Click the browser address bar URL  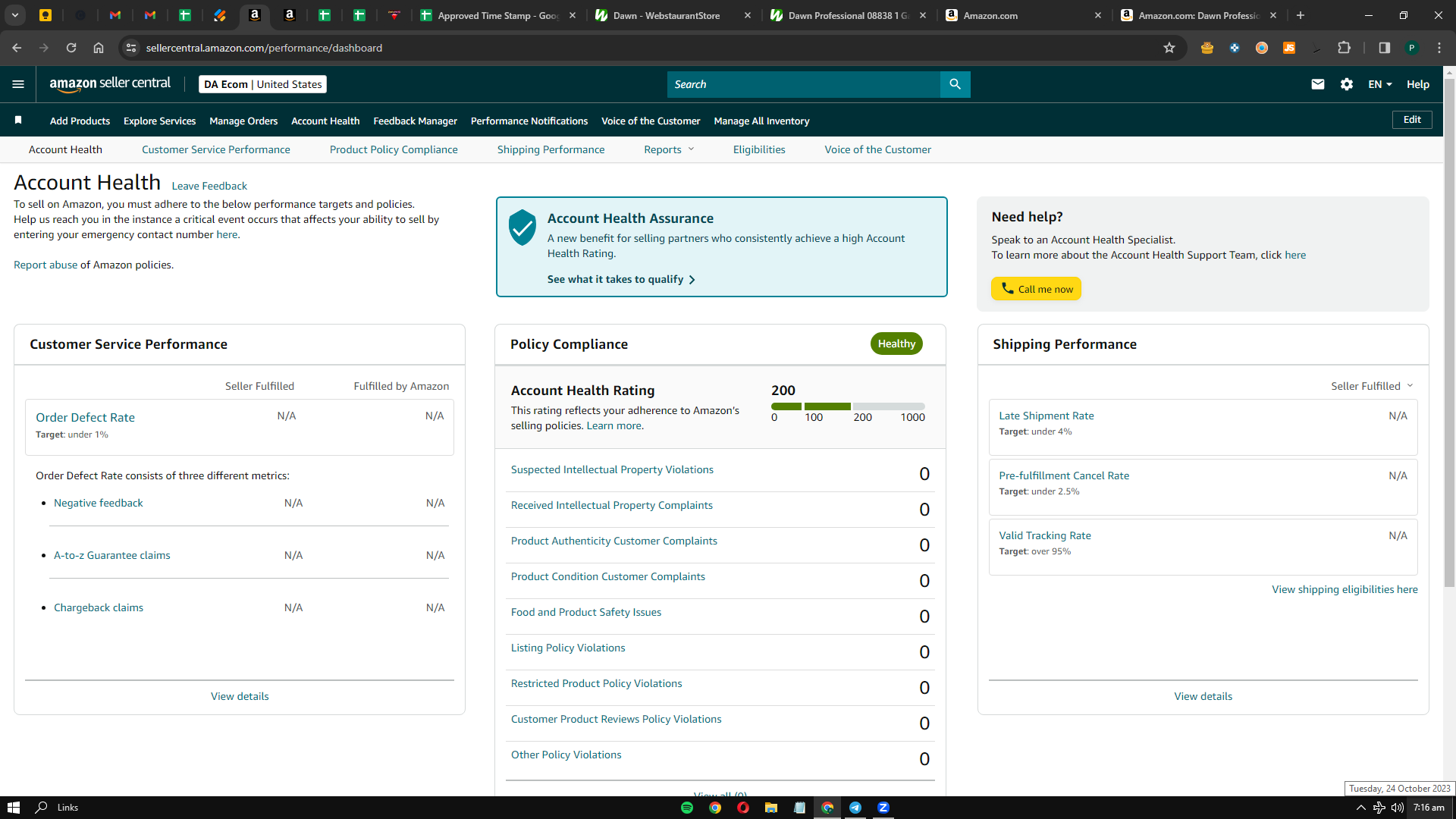point(264,48)
